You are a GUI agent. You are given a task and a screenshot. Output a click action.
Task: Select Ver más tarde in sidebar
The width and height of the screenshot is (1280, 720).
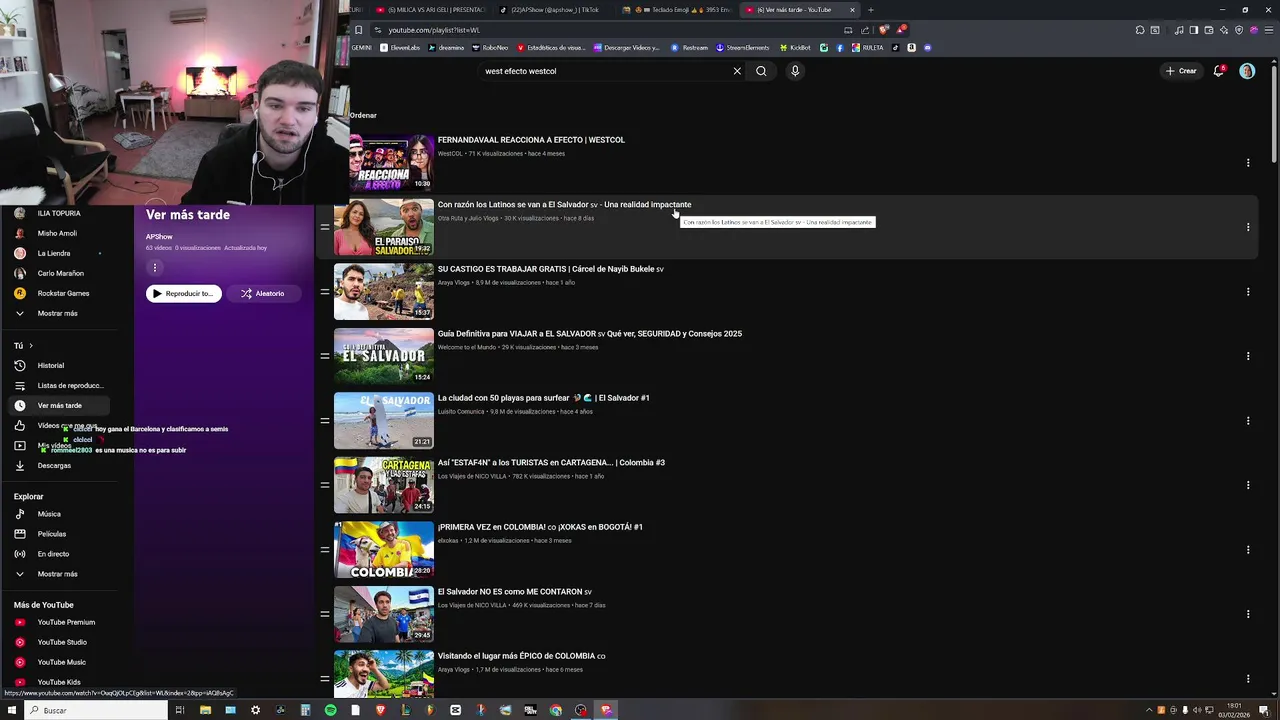coord(58,406)
